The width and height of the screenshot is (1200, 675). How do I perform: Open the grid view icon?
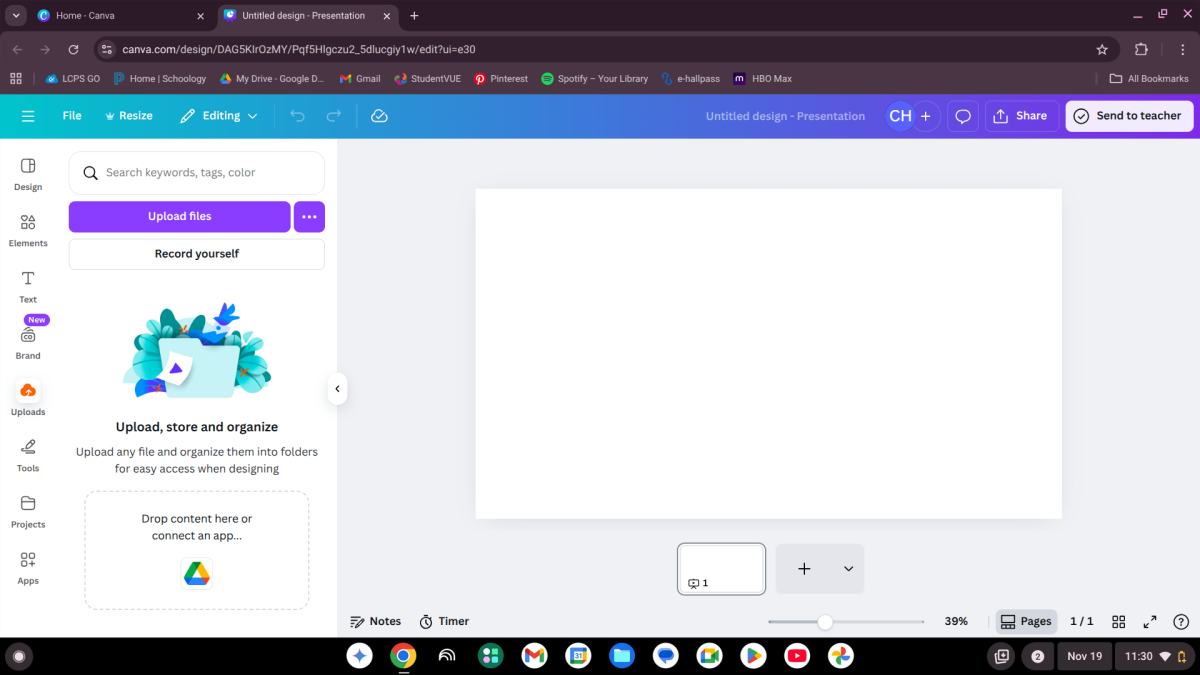click(1119, 621)
